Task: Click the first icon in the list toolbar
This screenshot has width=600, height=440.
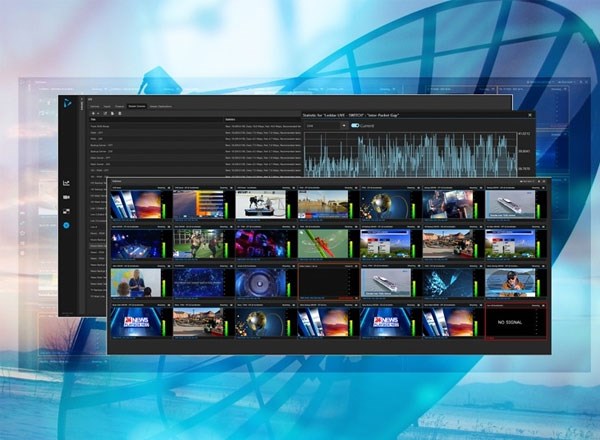Action: coord(92,113)
